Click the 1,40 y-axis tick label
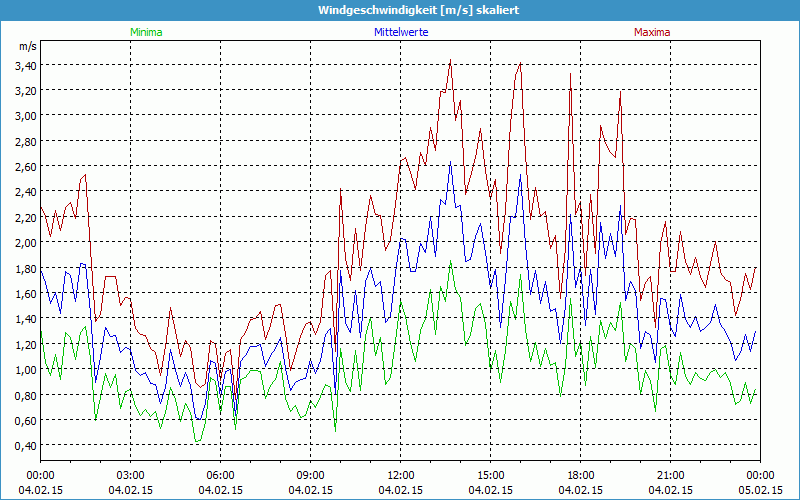Image resolution: width=800 pixels, height=500 pixels. tap(26, 319)
